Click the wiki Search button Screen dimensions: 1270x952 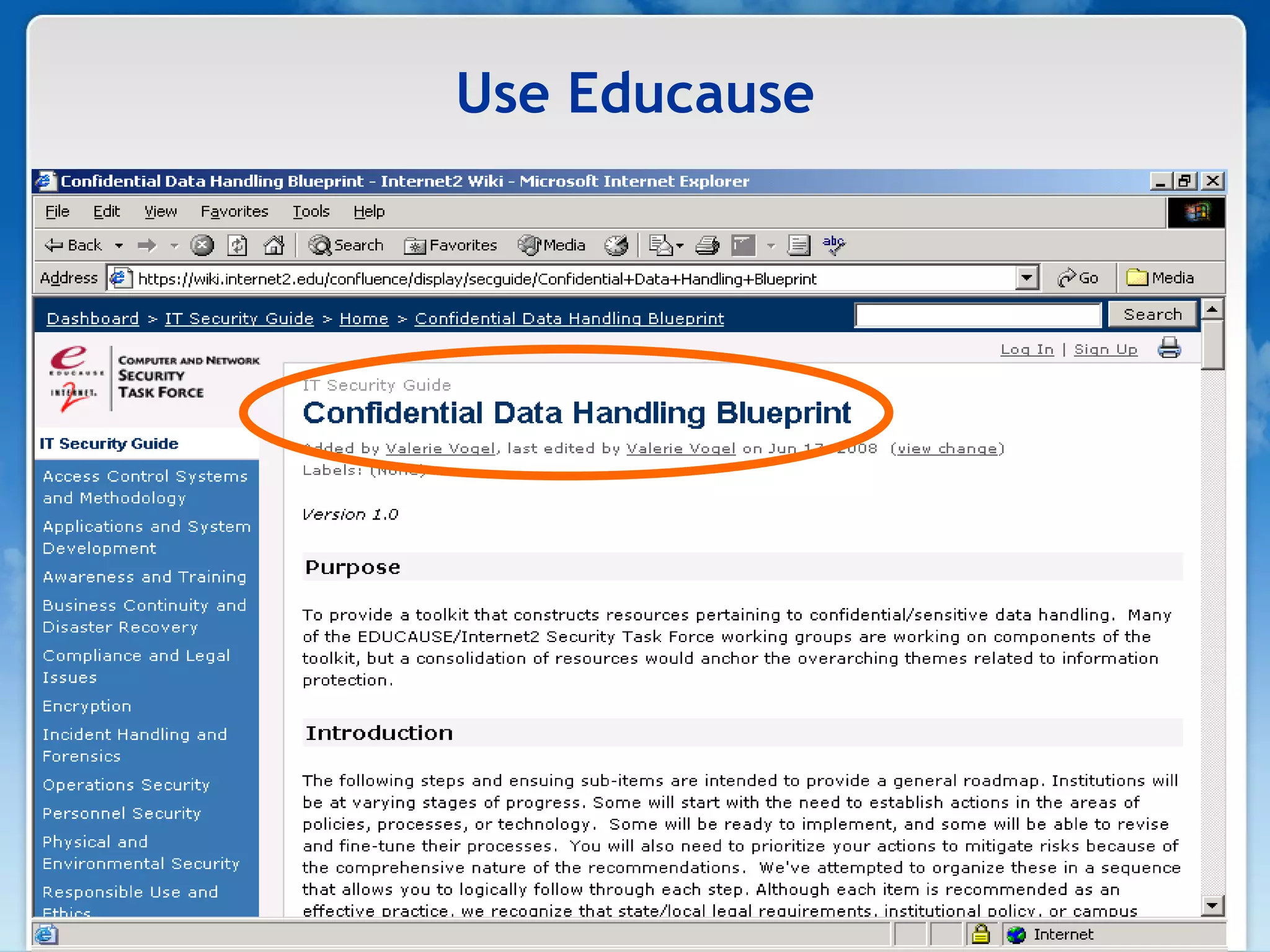click(1153, 314)
